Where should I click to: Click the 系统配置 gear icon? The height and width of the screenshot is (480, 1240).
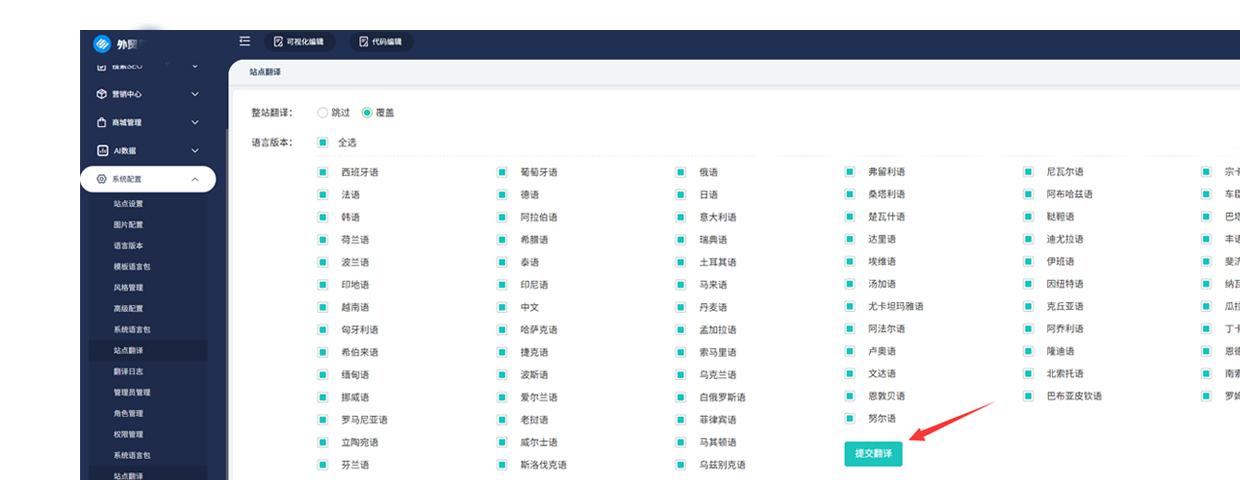pos(102,180)
